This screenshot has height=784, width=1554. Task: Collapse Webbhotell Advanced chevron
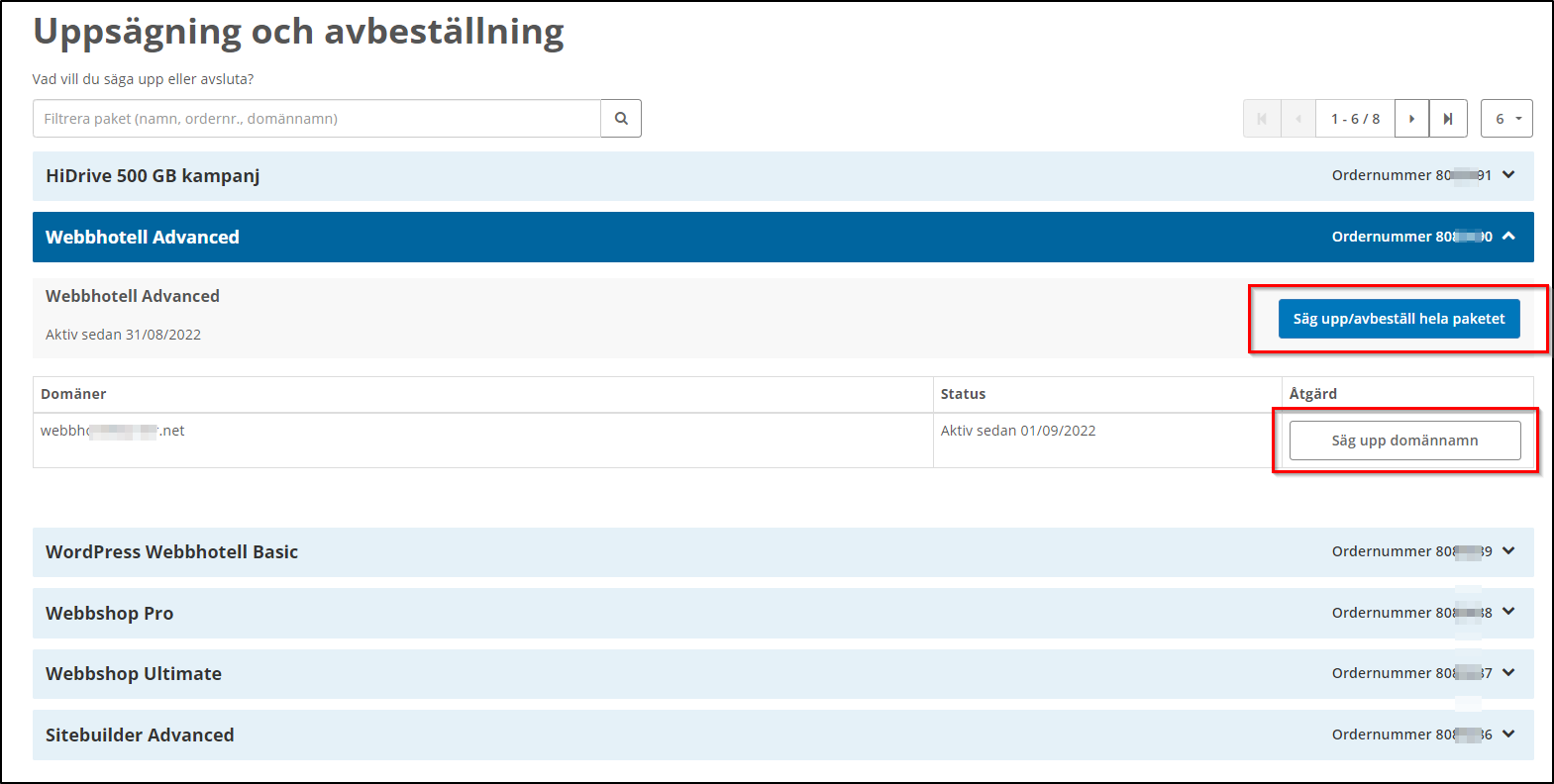(1508, 237)
